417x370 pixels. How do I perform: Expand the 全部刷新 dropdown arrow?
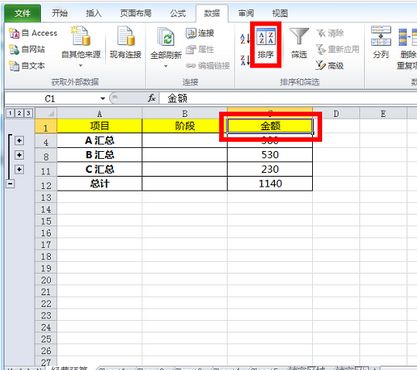[x=166, y=66]
